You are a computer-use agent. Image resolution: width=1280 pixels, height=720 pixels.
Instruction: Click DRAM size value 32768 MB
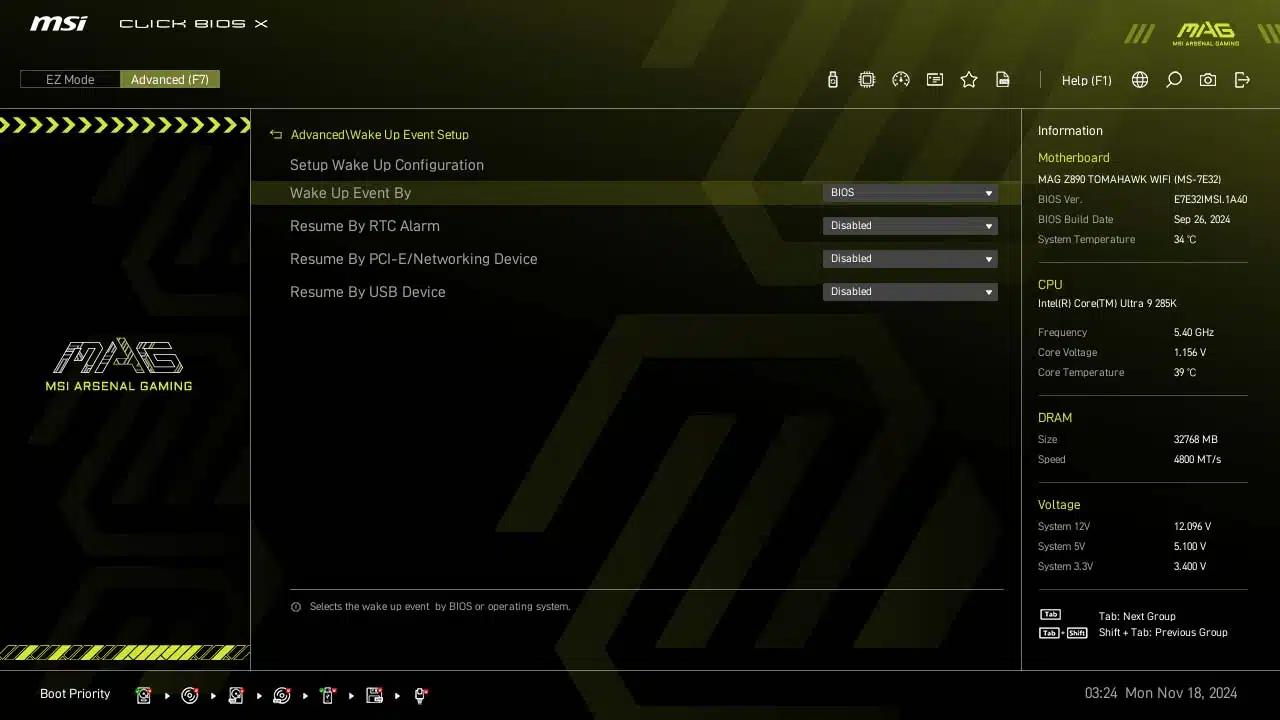click(x=1196, y=440)
